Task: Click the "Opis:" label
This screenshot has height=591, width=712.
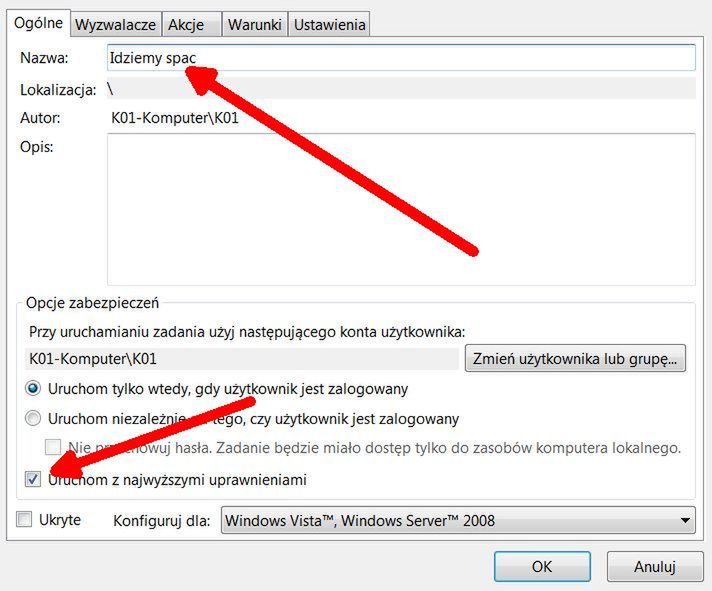Action: (x=37, y=147)
